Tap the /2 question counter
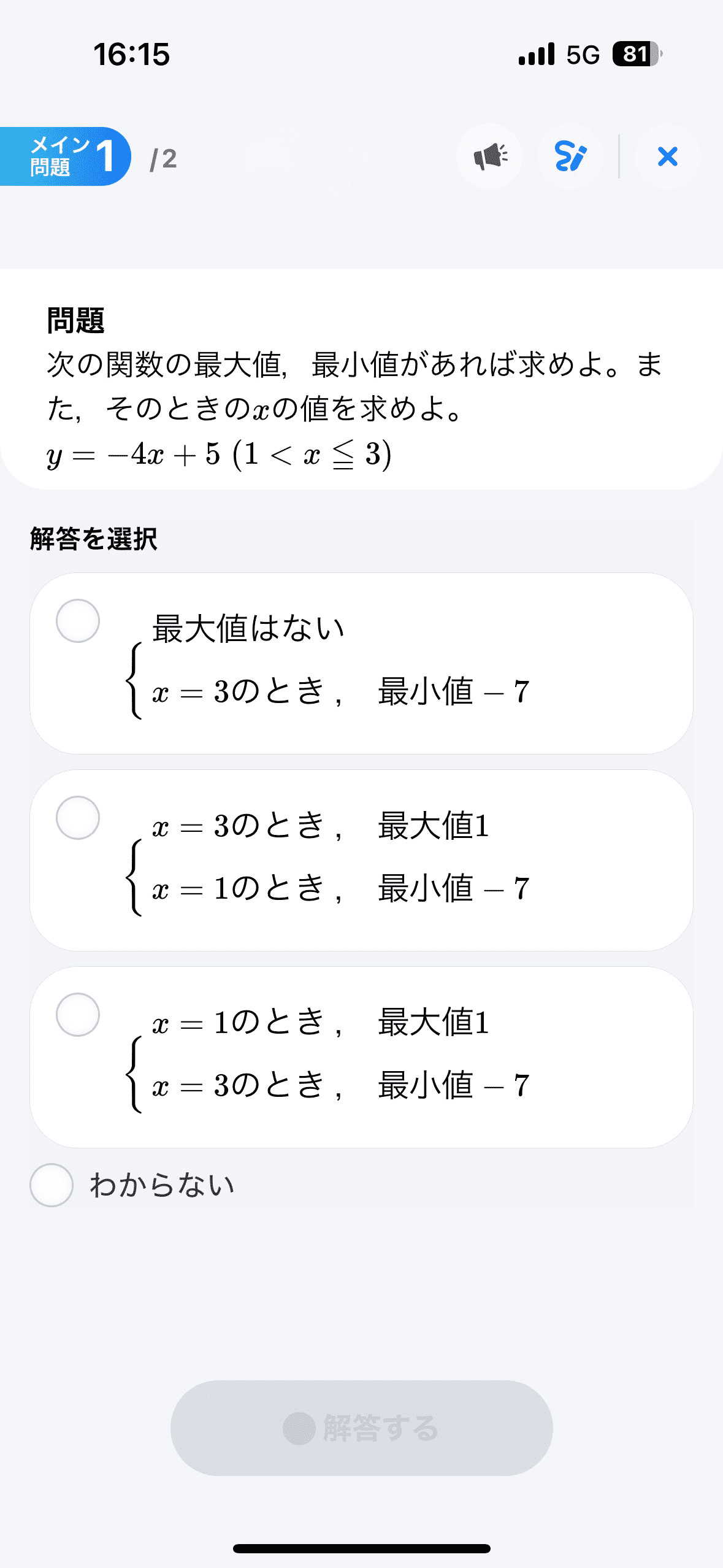 (x=163, y=159)
